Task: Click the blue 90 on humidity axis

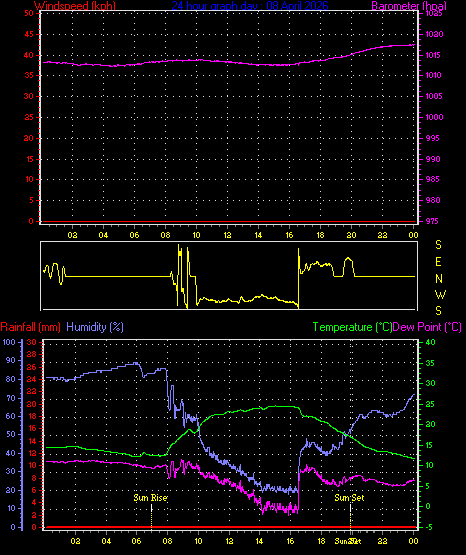Action: point(11,360)
